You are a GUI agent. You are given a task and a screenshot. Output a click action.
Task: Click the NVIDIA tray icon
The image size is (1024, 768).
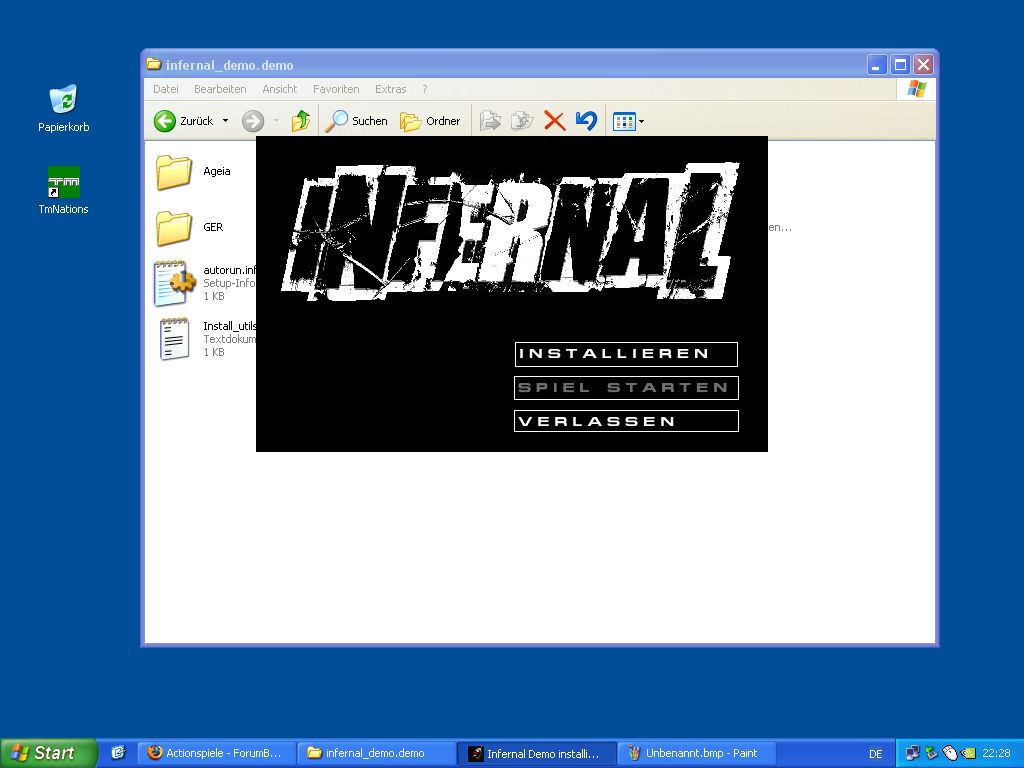point(968,753)
